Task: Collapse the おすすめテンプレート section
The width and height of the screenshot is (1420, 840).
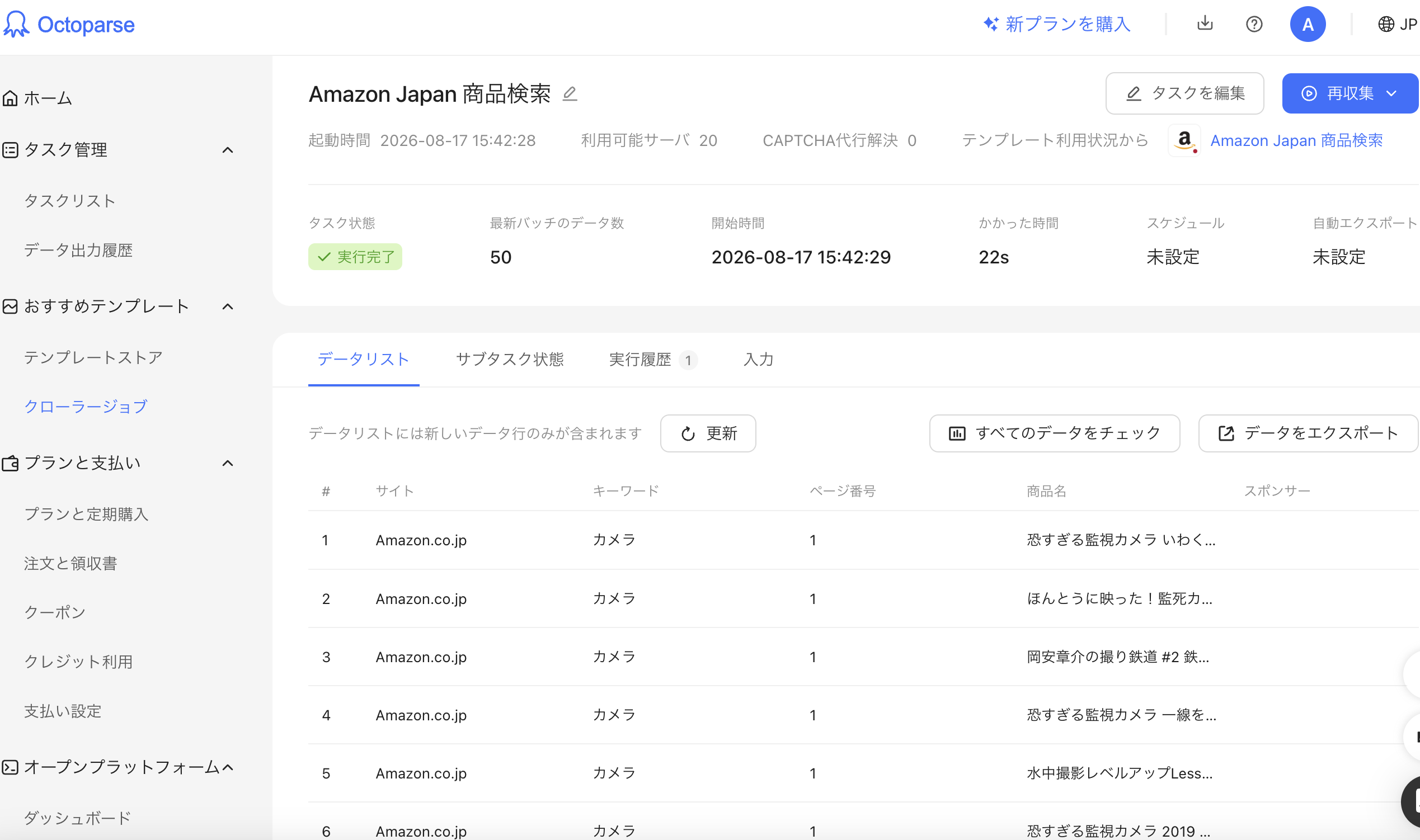Action: point(228,307)
